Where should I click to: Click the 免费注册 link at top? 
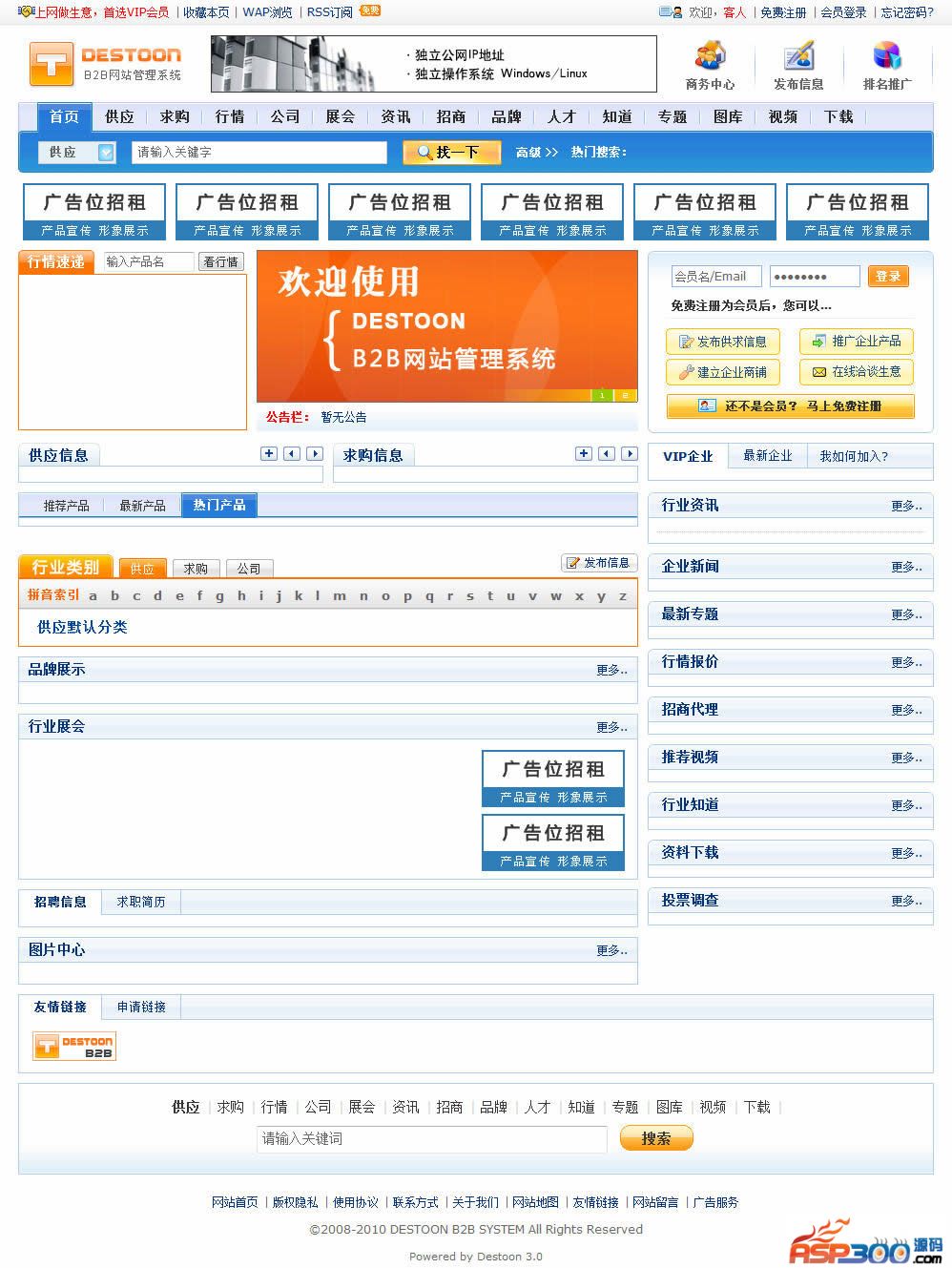tap(783, 12)
